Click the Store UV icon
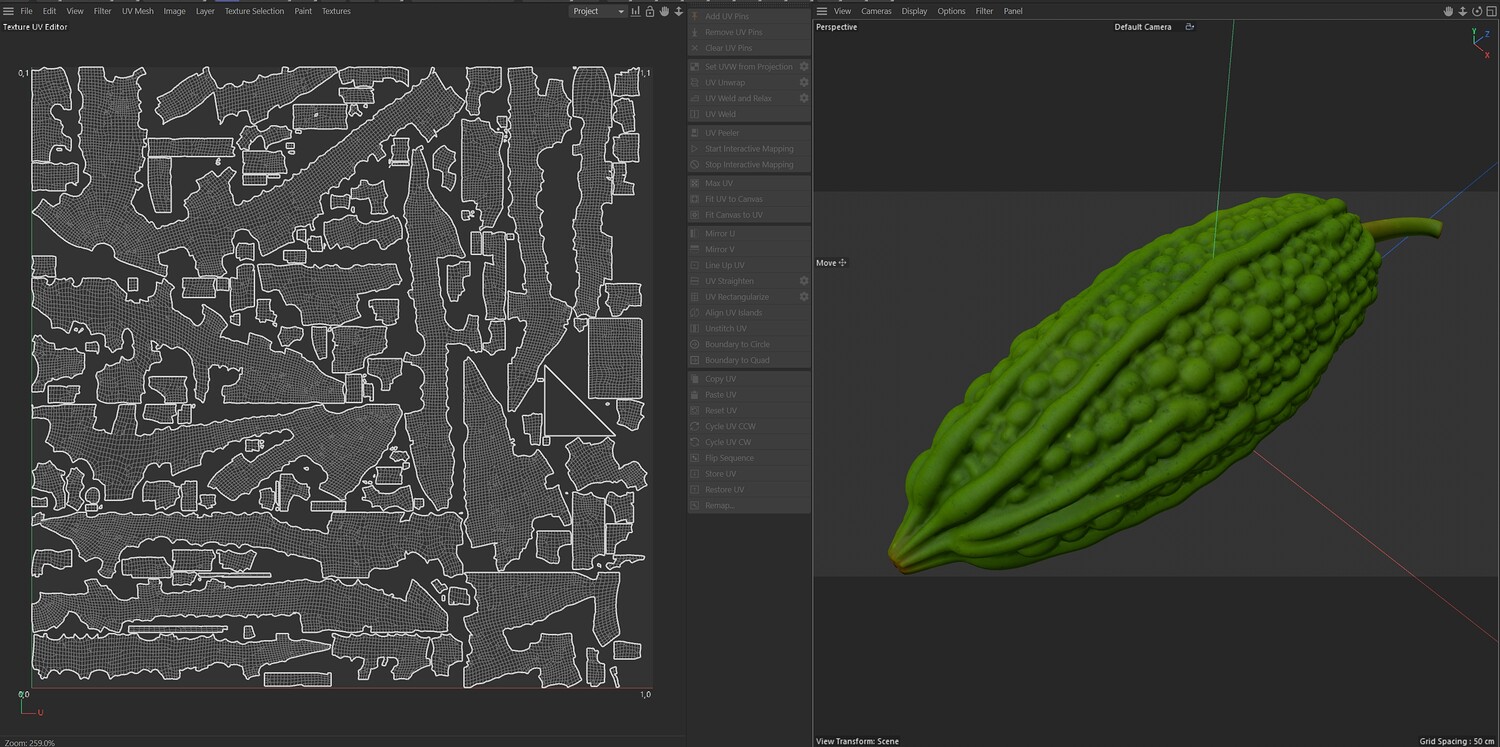The height and width of the screenshot is (747, 1500). point(695,474)
